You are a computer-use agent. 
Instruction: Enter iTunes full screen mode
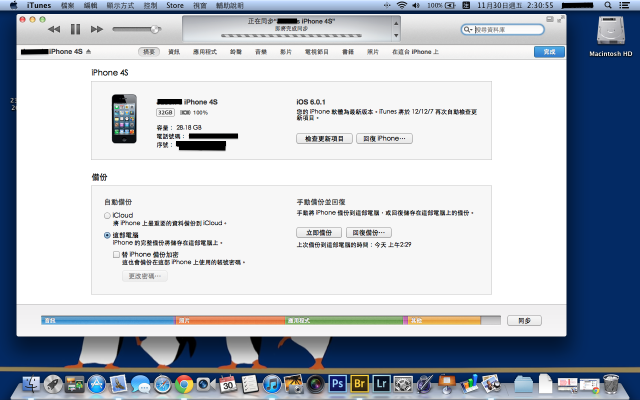[560, 19]
